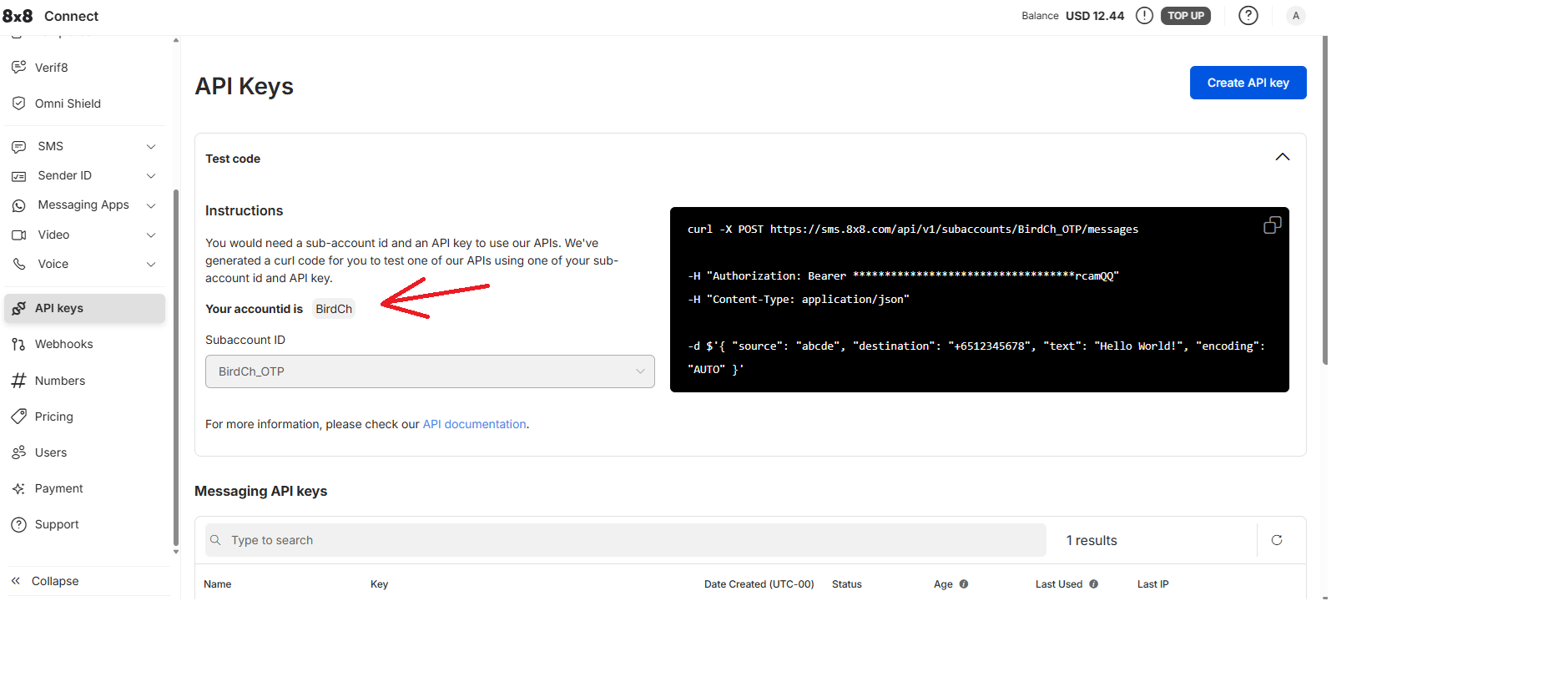
Task: Open the Support page
Action: coord(85,524)
